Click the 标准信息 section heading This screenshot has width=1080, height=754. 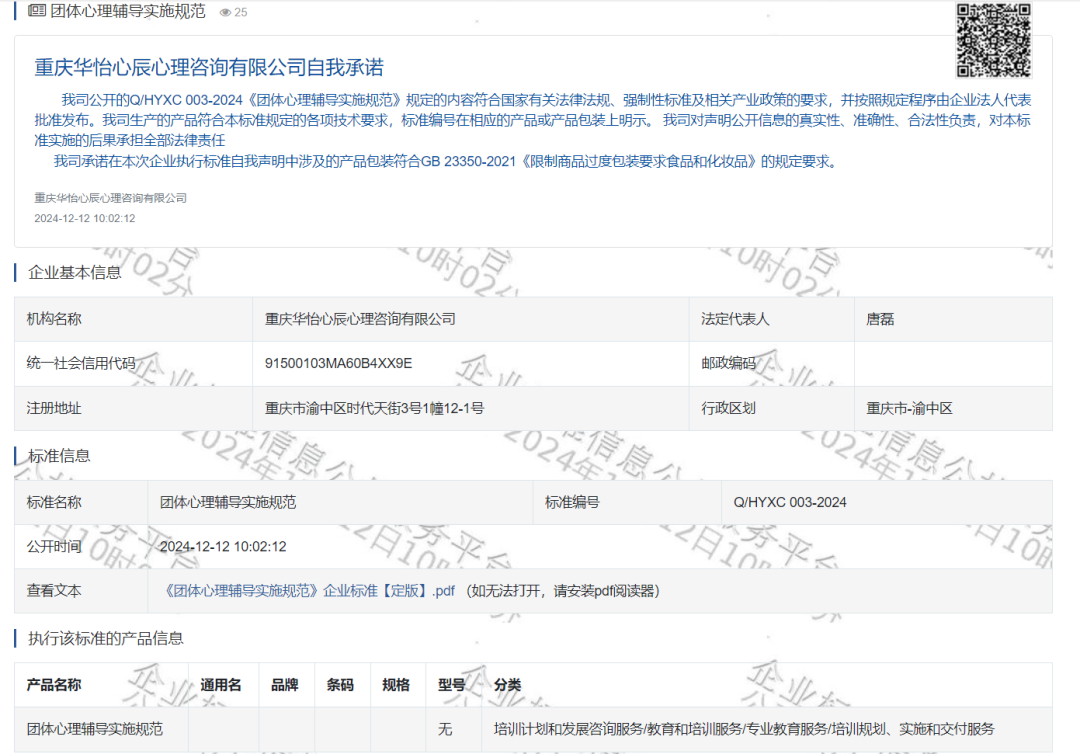click(59, 456)
